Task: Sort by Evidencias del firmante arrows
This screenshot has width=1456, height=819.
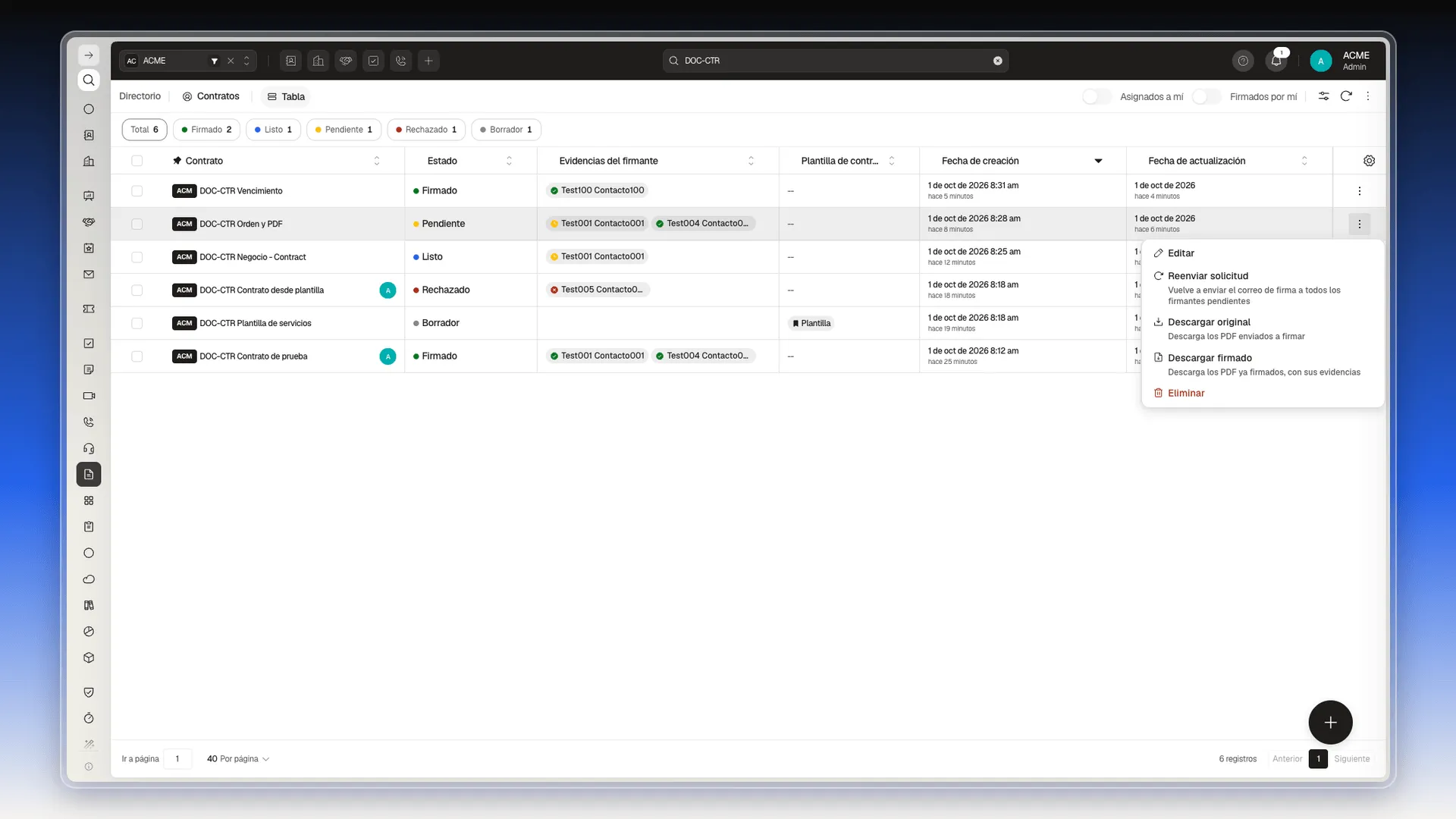Action: [x=751, y=161]
